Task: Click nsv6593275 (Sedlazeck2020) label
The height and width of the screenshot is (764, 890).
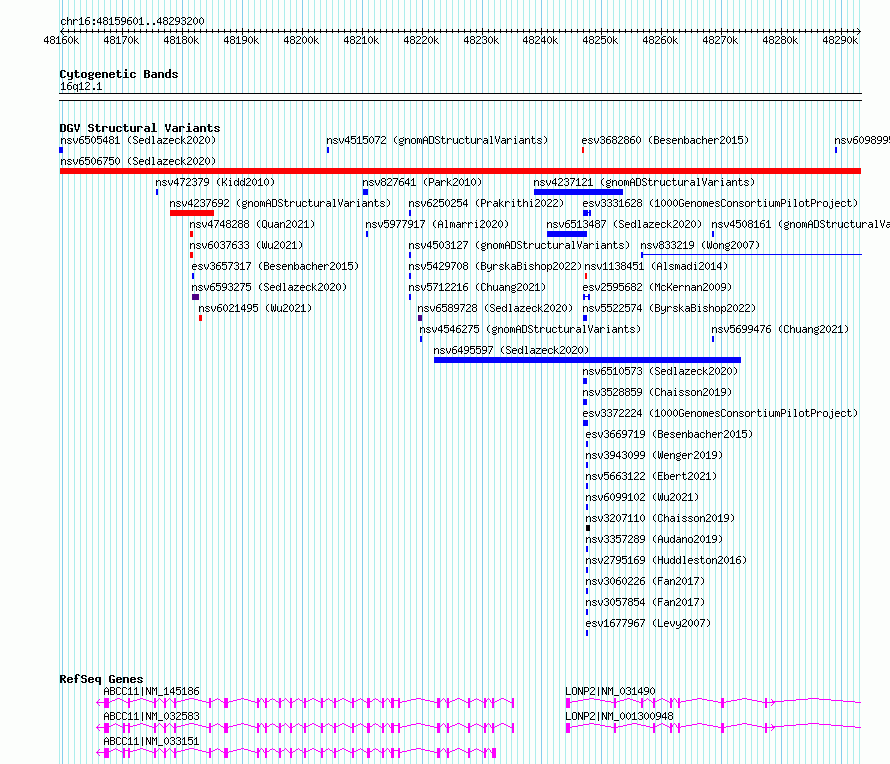Action: coord(269,287)
